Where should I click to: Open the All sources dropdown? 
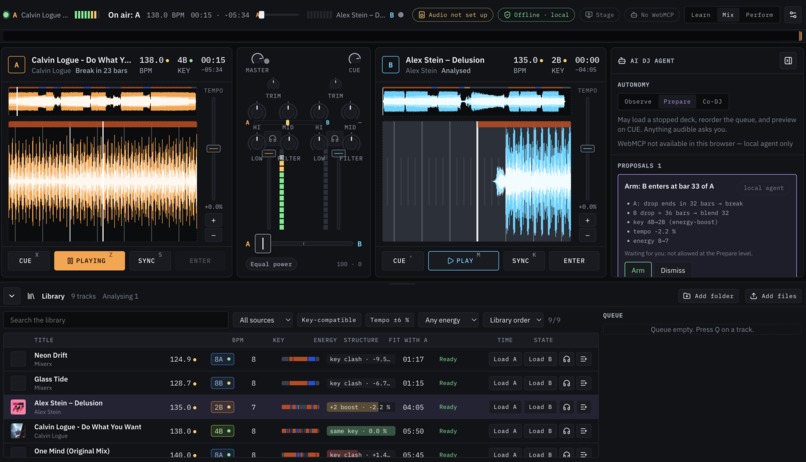pos(263,320)
